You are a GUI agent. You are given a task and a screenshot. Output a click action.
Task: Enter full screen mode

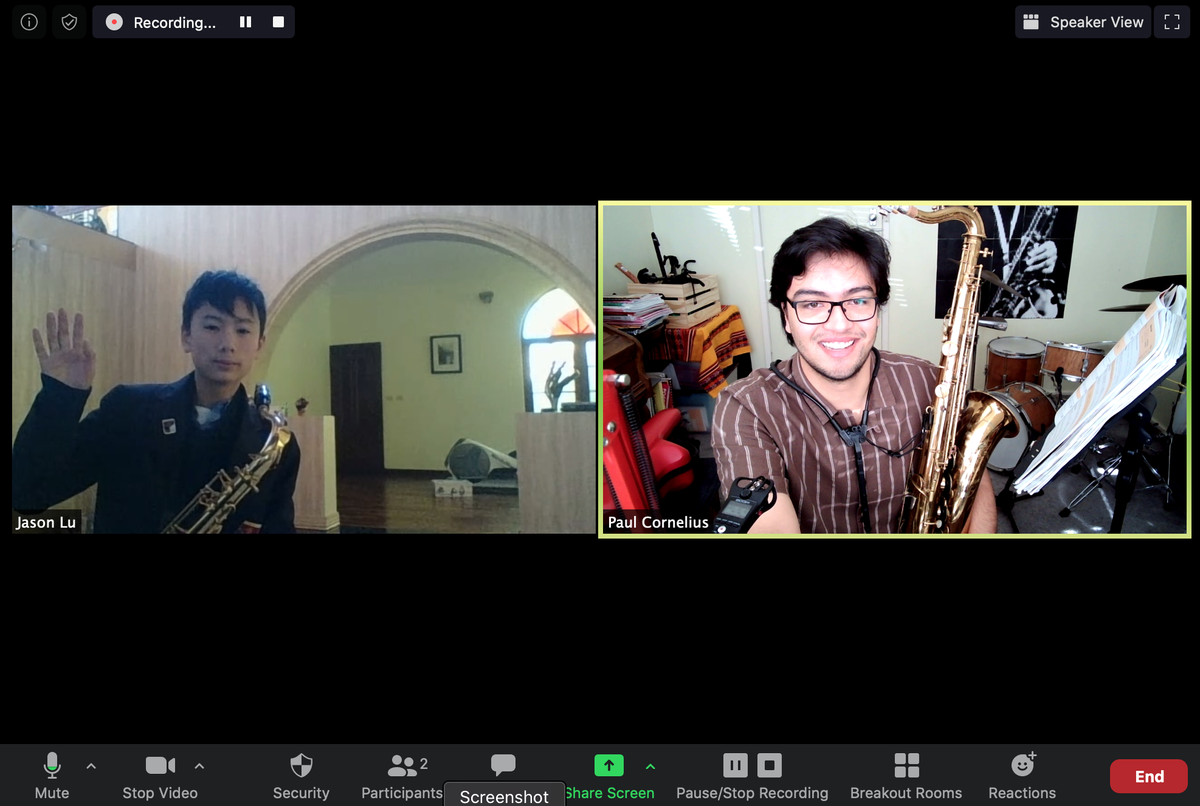(1173, 22)
